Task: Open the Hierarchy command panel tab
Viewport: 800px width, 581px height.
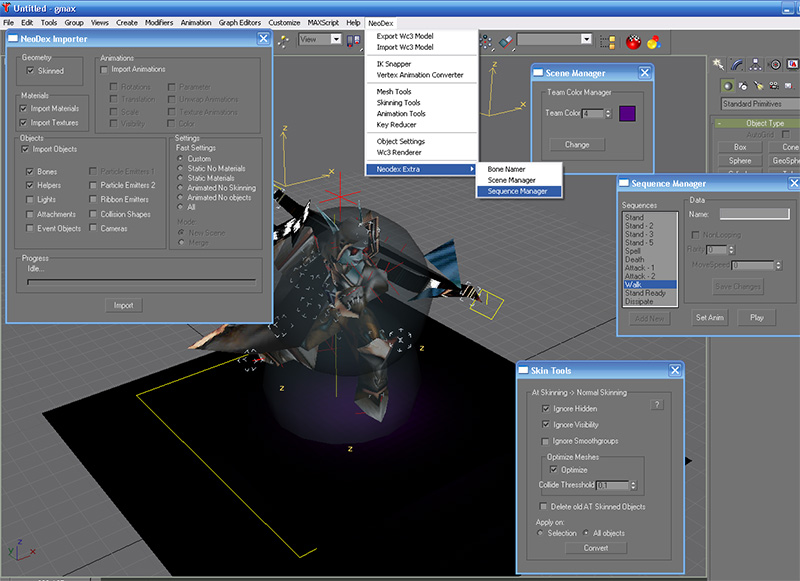Action: pos(756,64)
